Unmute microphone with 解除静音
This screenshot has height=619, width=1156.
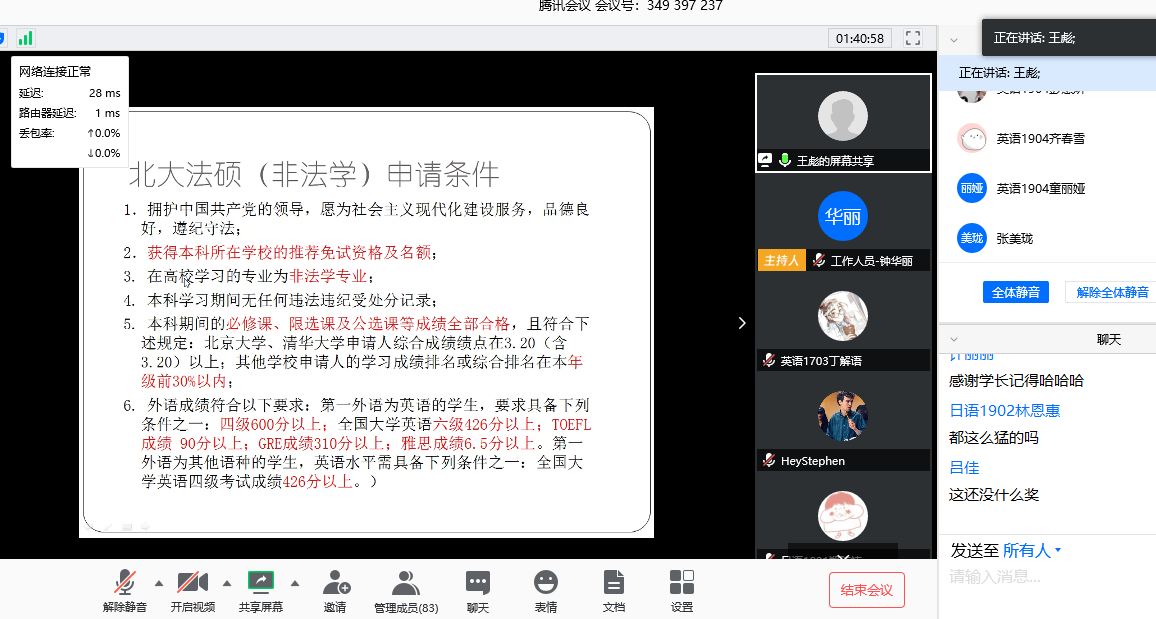(x=125, y=589)
